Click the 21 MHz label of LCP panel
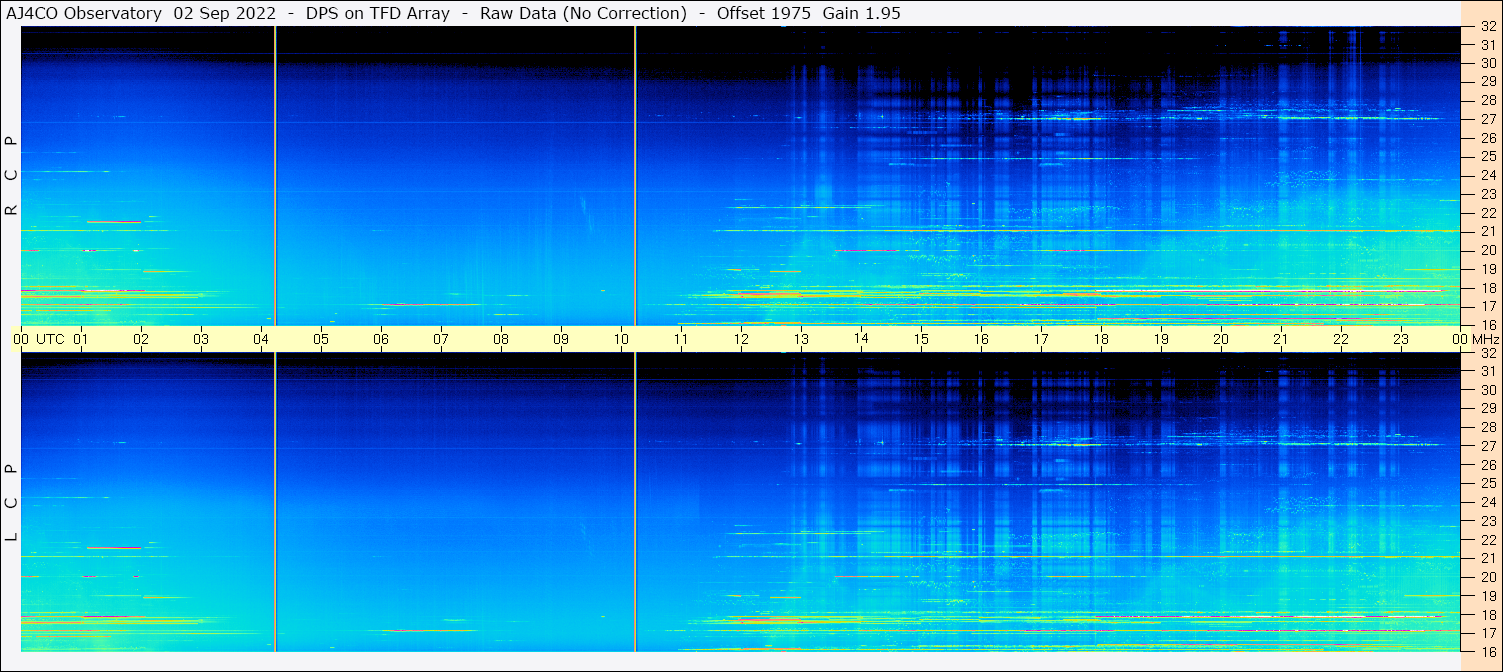This screenshot has height=672, width=1503. [1488, 559]
